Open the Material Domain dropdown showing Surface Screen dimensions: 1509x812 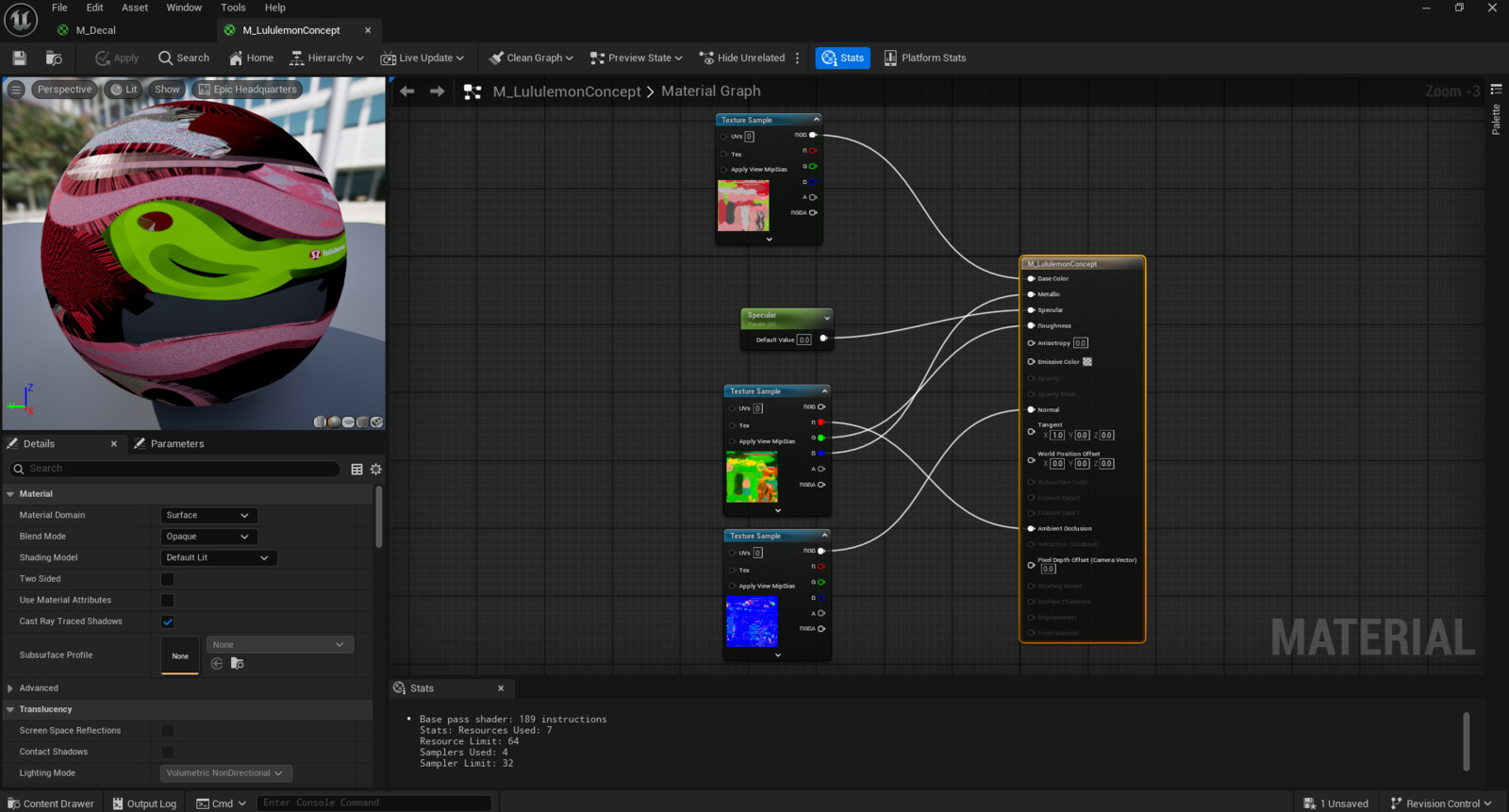point(208,516)
